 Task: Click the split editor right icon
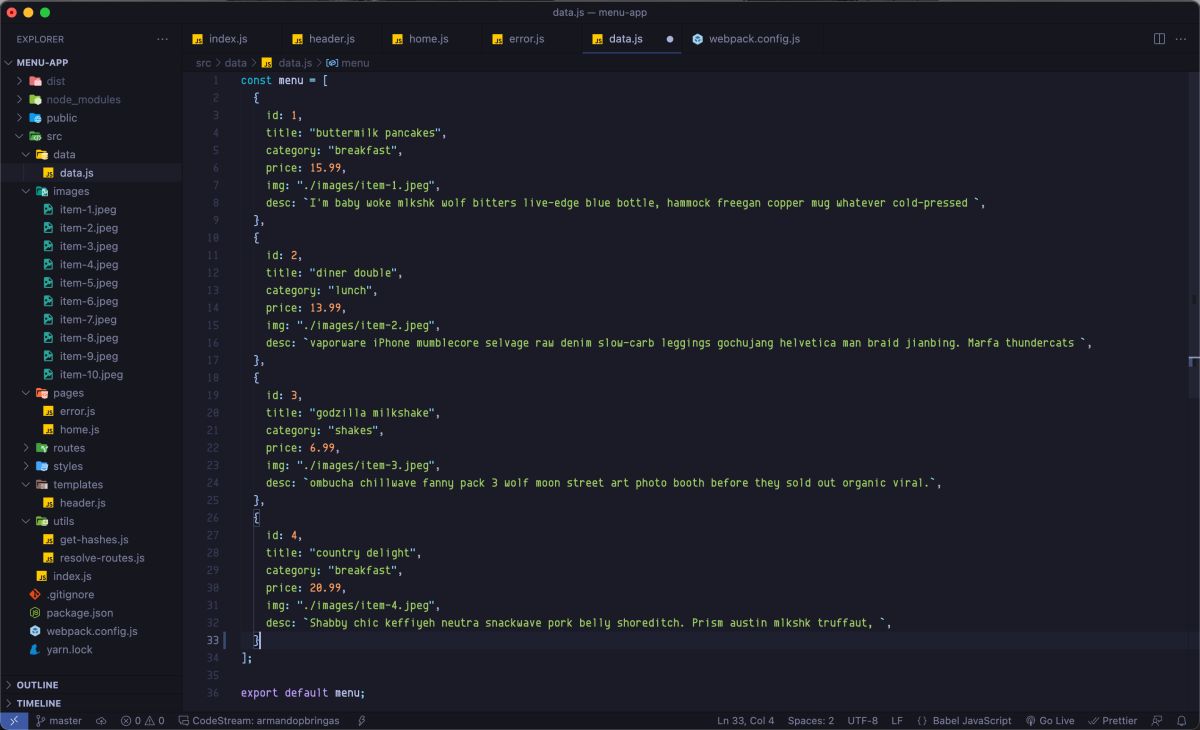1159,39
